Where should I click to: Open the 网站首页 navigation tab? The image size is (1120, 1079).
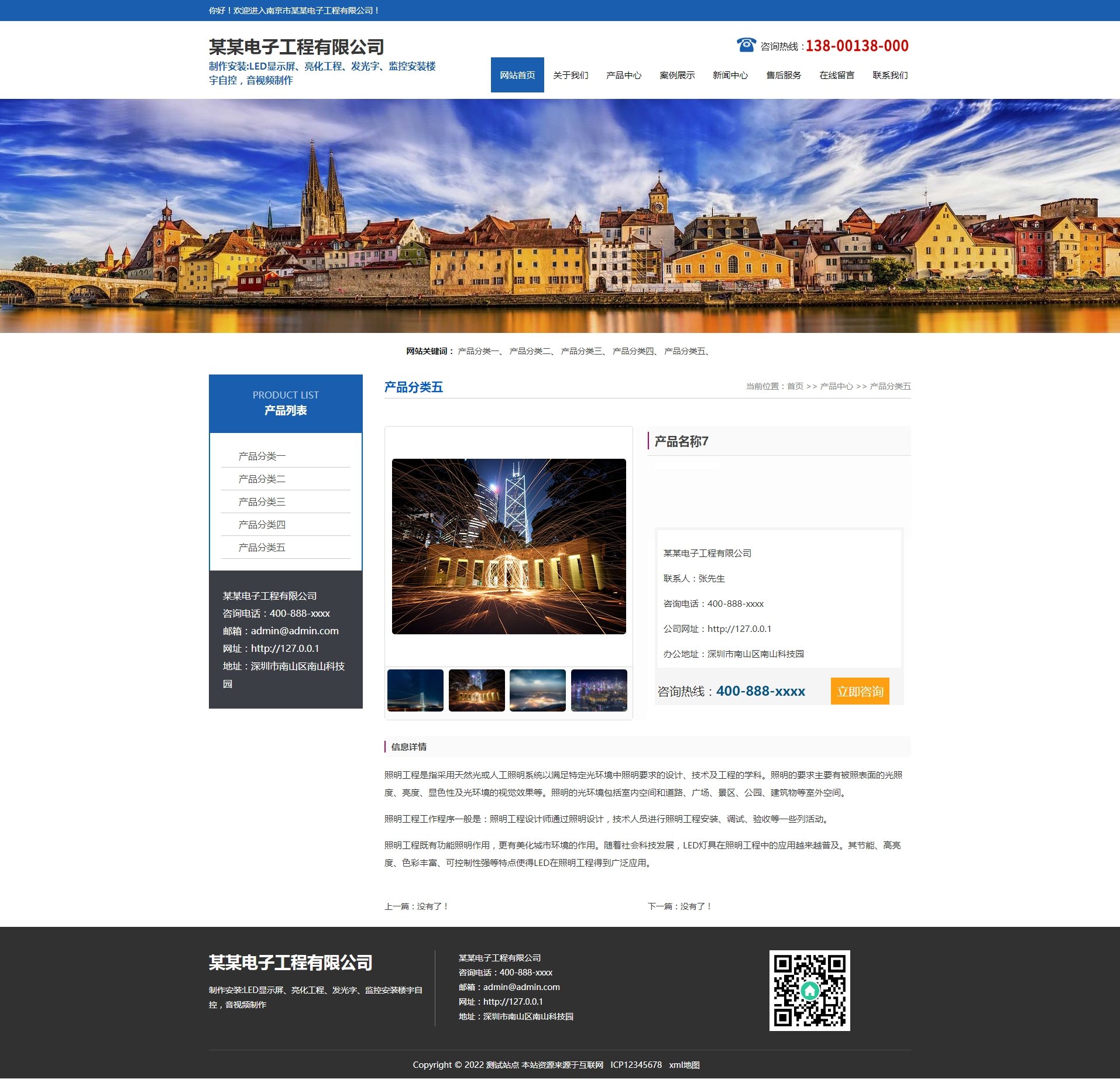click(x=517, y=75)
